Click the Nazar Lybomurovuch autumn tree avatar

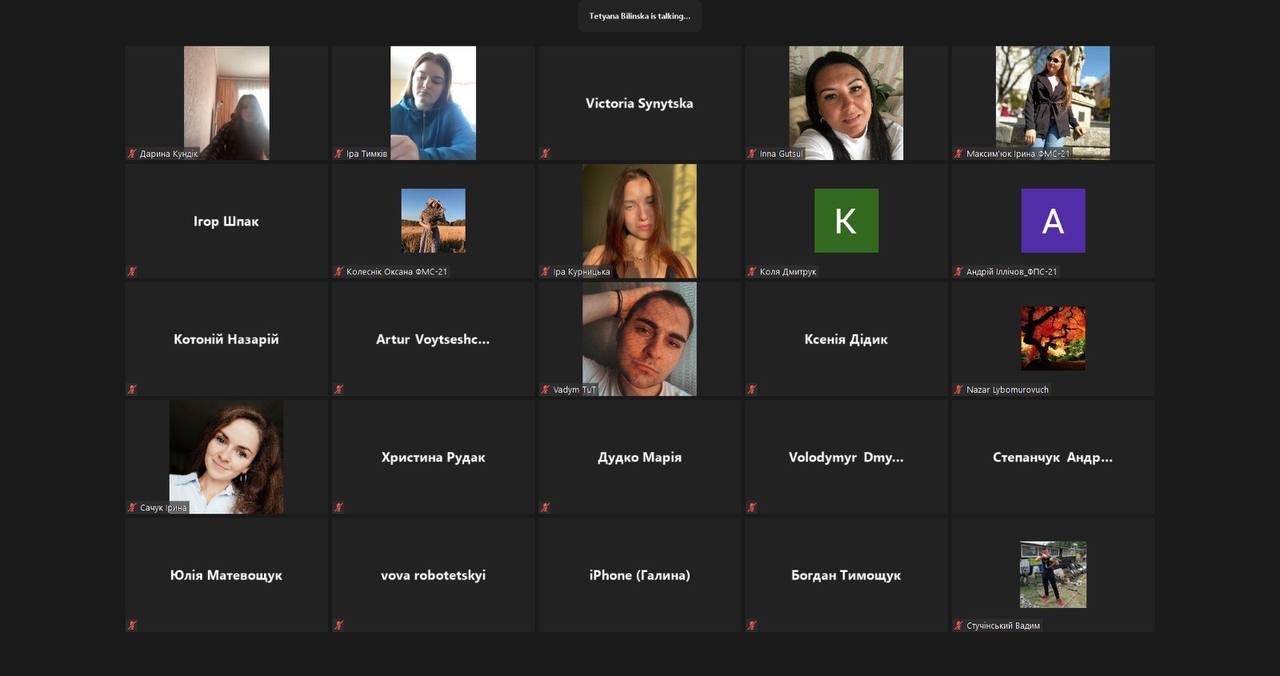(1053, 339)
